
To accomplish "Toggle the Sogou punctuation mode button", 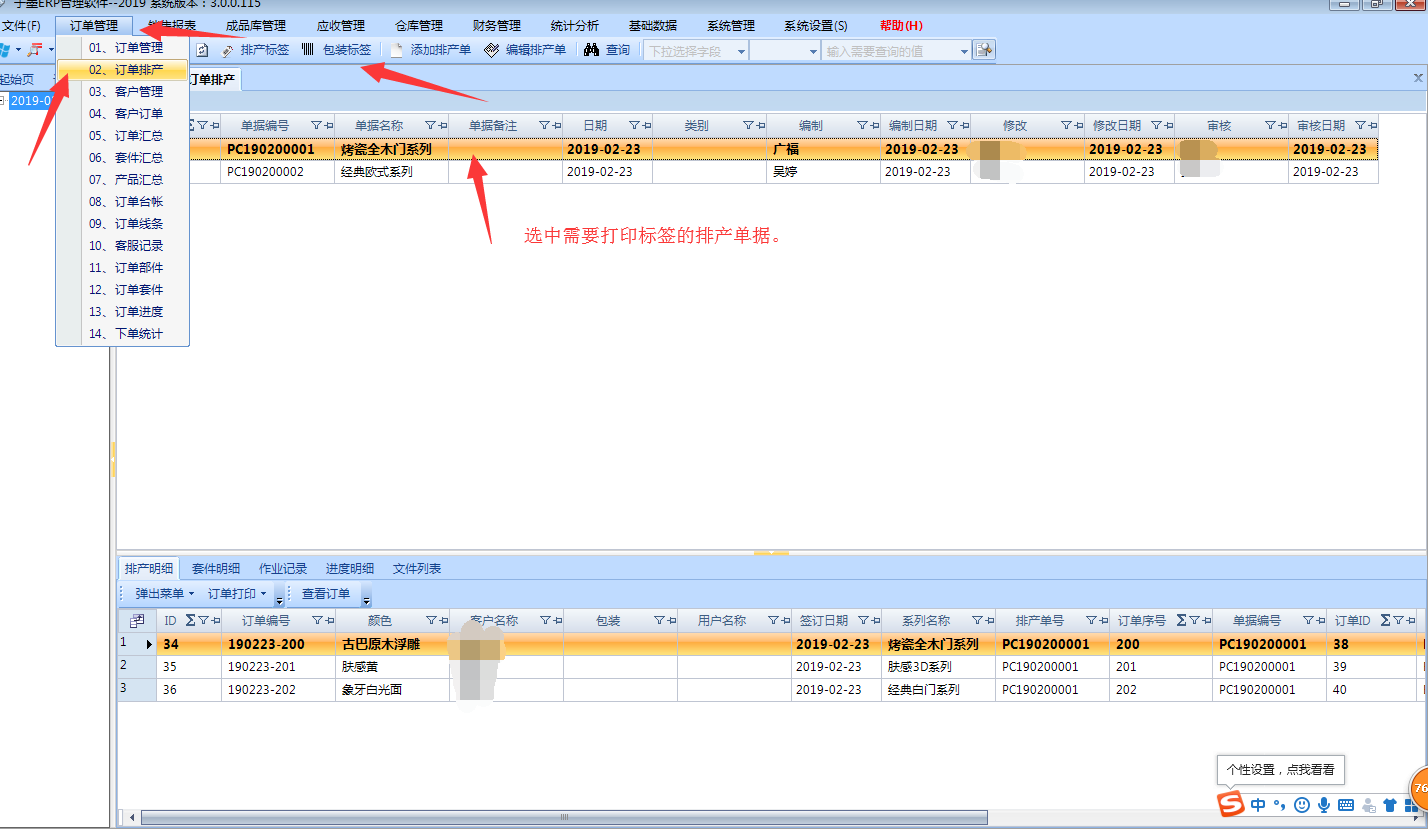I will coord(1280,805).
